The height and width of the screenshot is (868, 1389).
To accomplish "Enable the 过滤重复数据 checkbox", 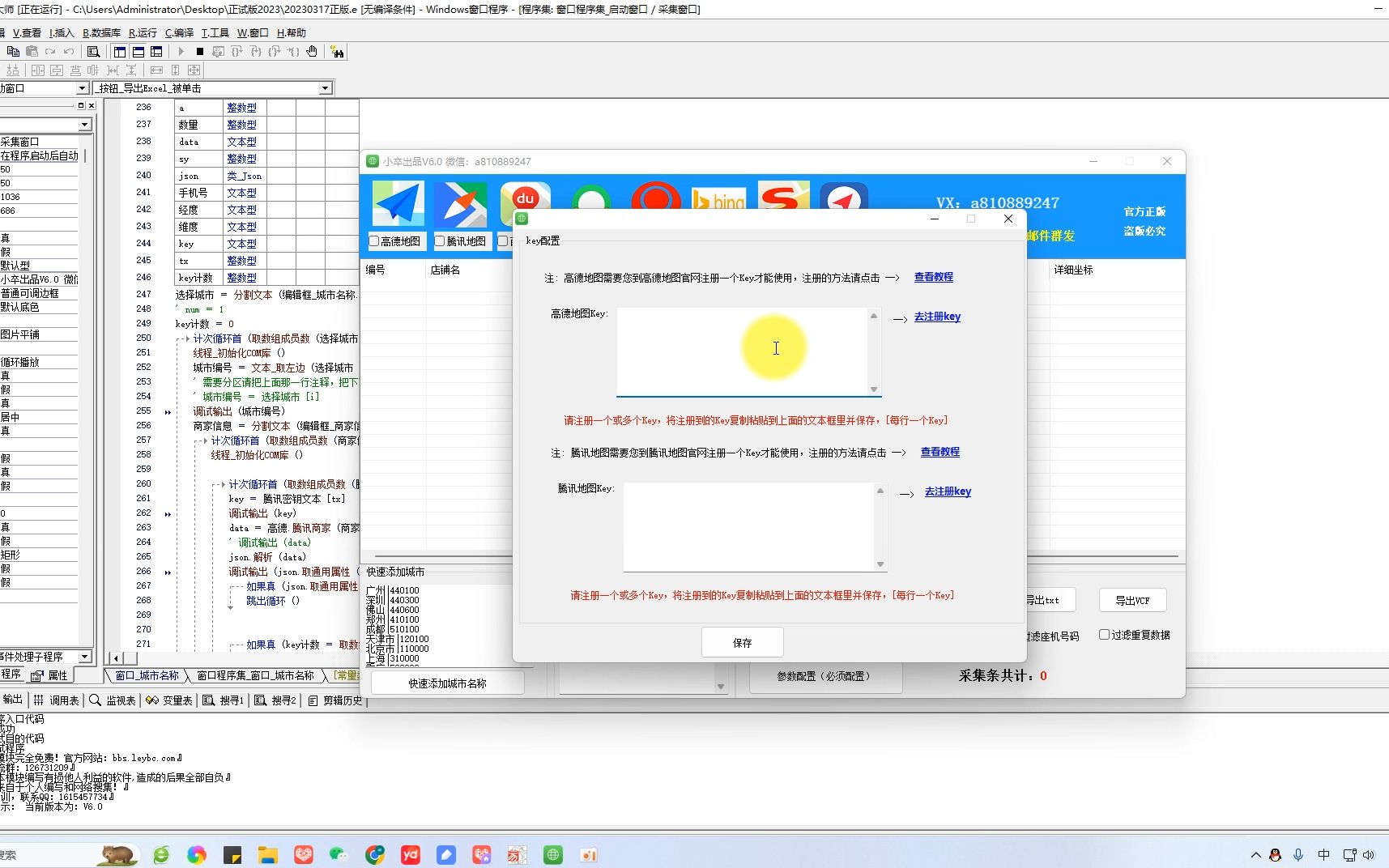I will point(1104,635).
